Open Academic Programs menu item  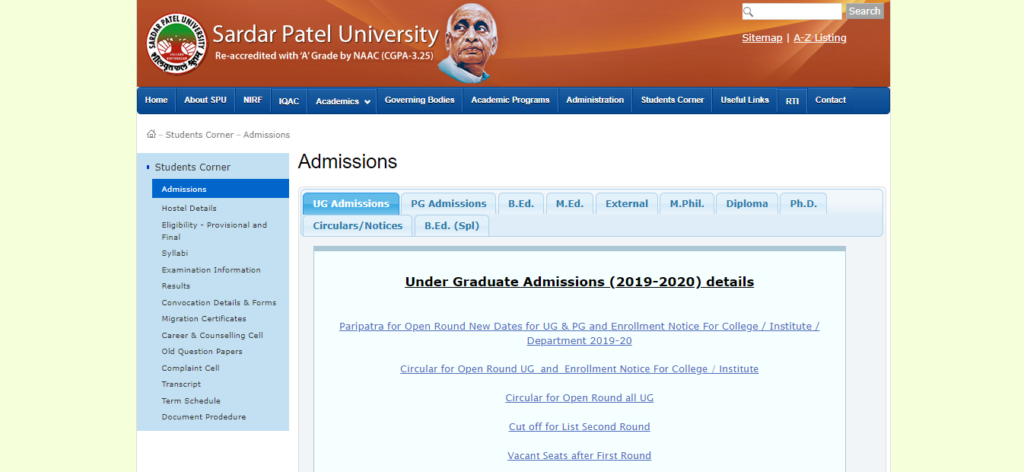click(510, 100)
